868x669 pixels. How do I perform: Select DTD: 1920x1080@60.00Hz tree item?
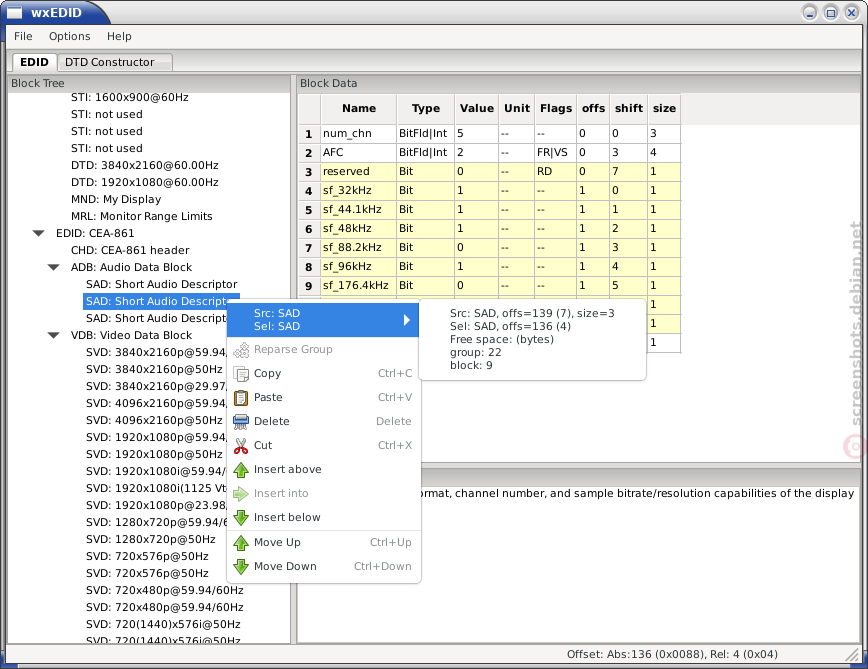click(144, 183)
